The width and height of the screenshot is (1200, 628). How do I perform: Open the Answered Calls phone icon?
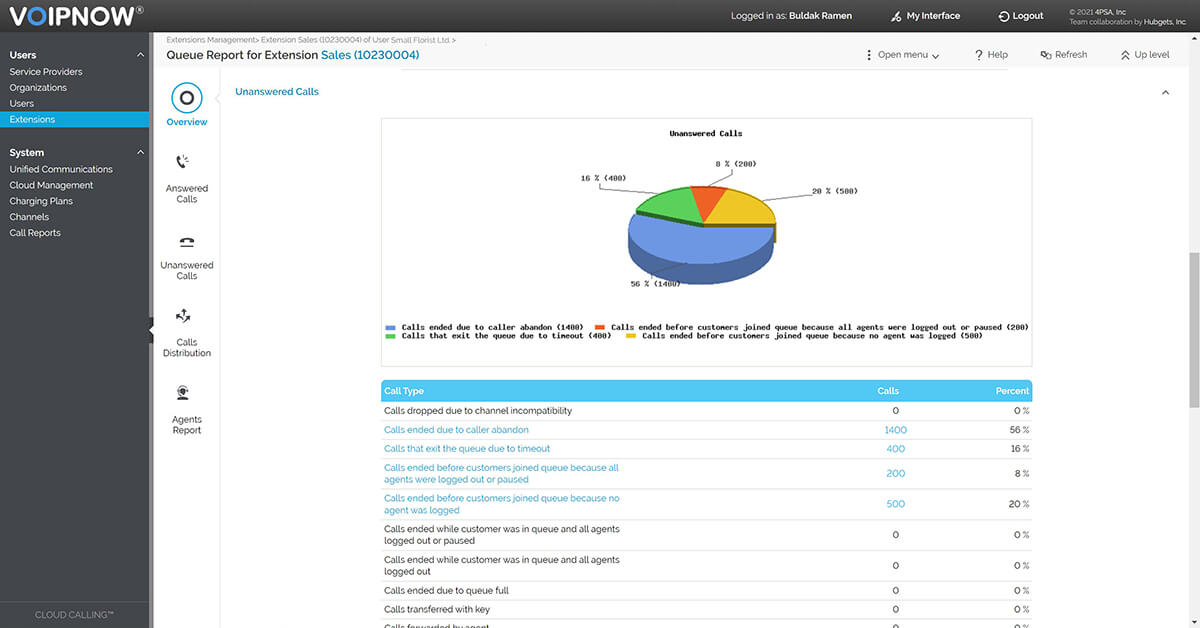click(x=183, y=162)
